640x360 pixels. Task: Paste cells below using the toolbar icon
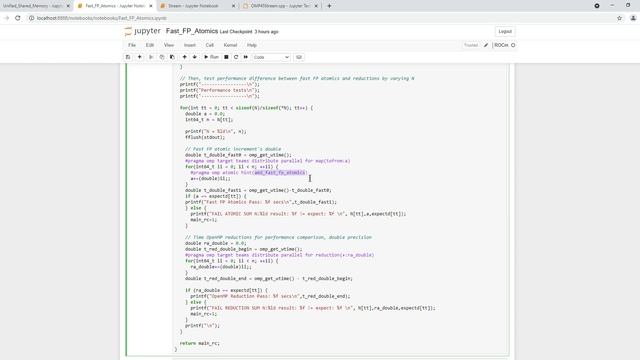coord(172,57)
